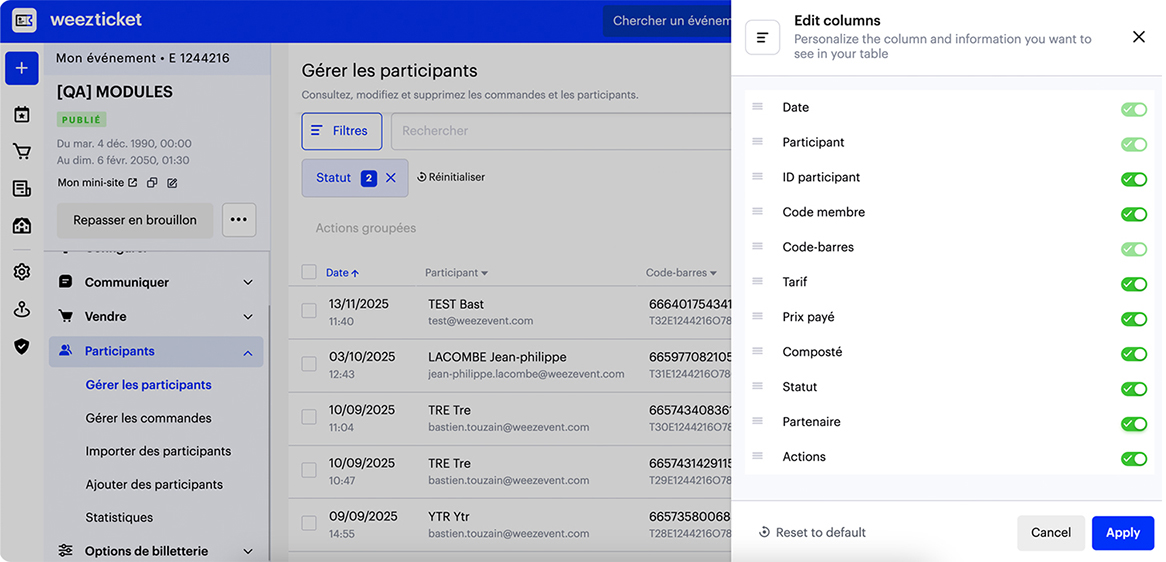This screenshot has width=1166, height=562.
Task: Click Reset to default
Action: [812, 533]
